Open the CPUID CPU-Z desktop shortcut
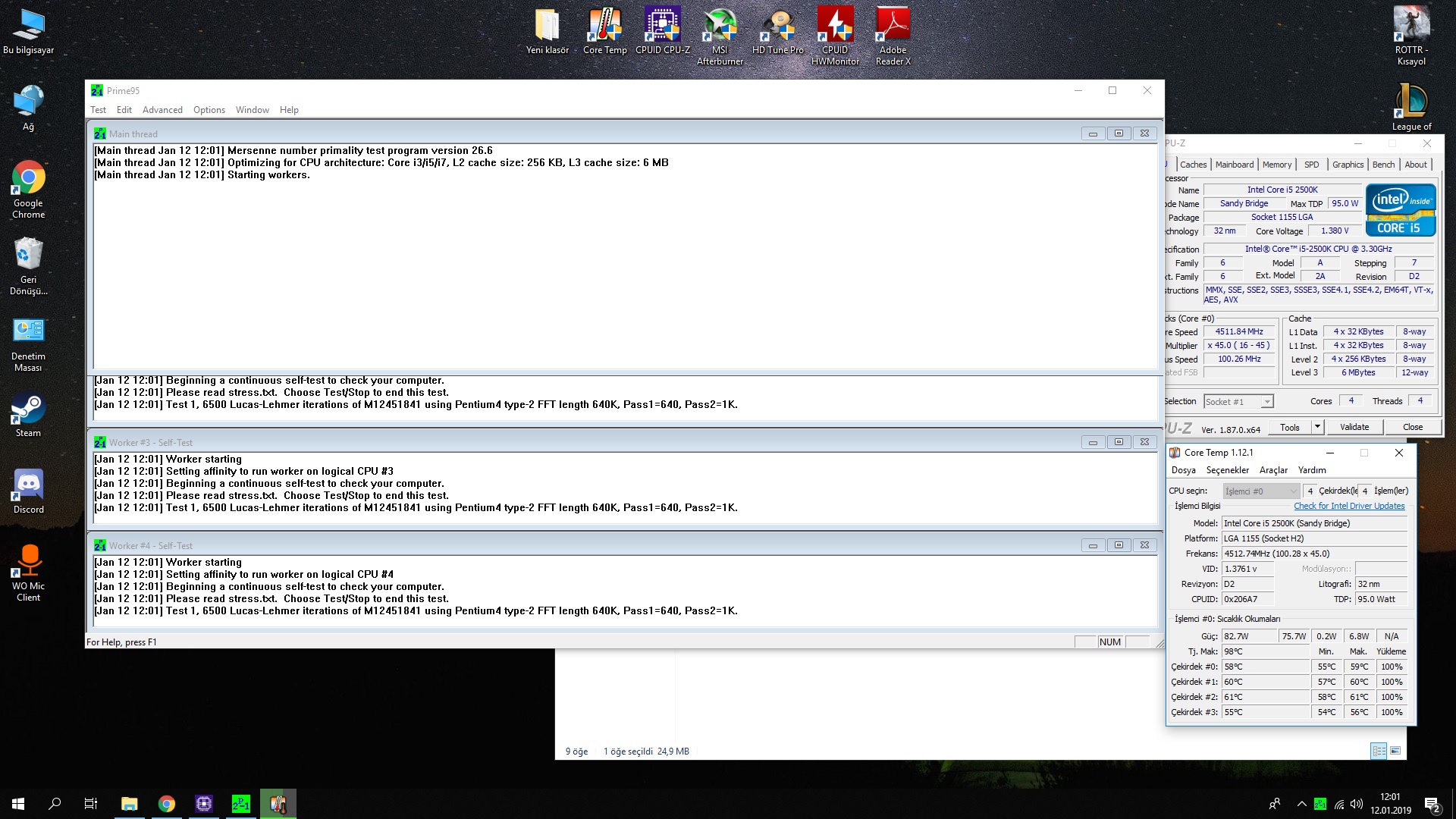The width and height of the screenshot is (1456, 819). (662, 31)
